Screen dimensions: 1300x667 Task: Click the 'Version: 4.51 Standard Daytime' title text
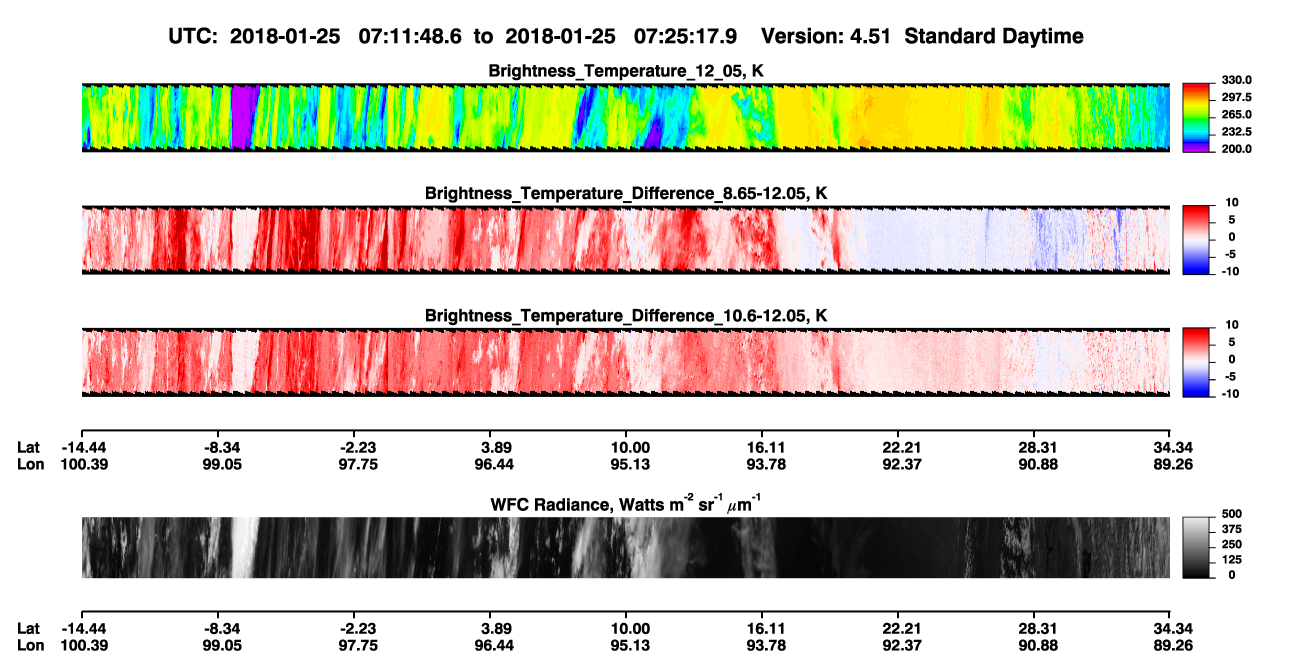click(922, 36)
